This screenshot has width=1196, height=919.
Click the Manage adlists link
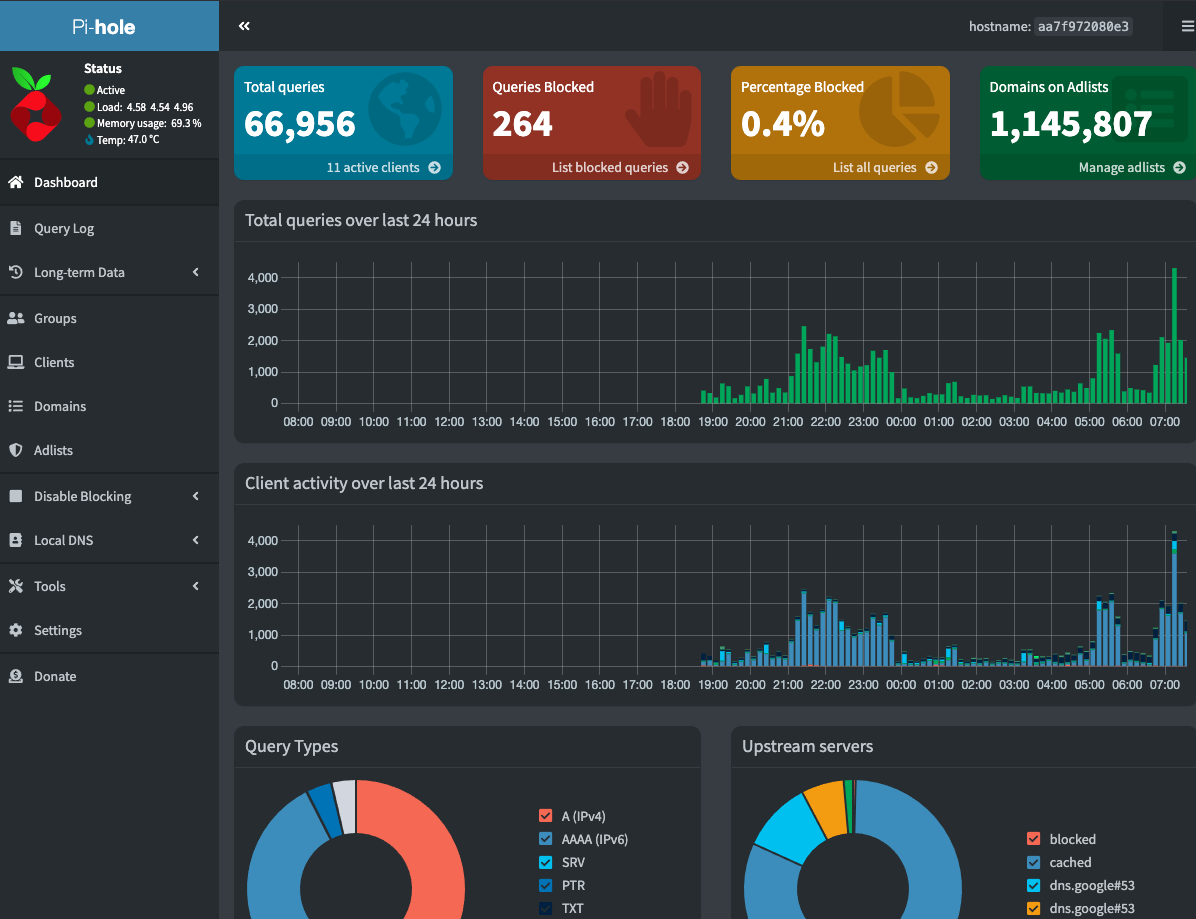tap(1088, 168)
